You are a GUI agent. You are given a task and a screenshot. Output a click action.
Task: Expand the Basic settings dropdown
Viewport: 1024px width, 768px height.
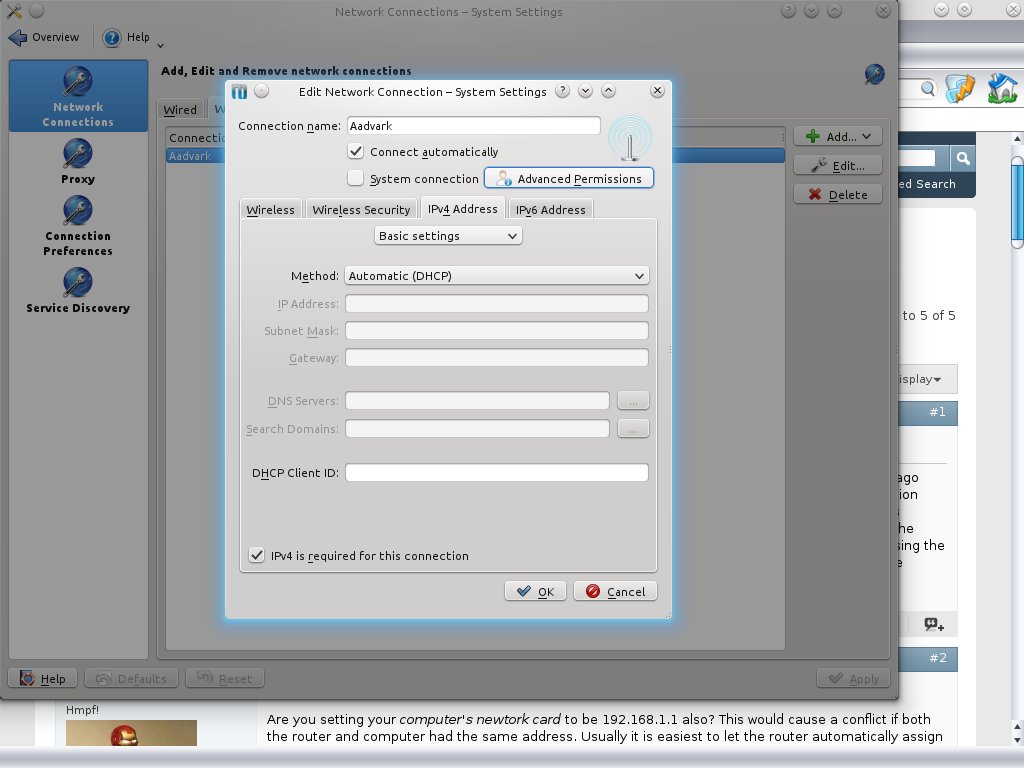(448, 236)
